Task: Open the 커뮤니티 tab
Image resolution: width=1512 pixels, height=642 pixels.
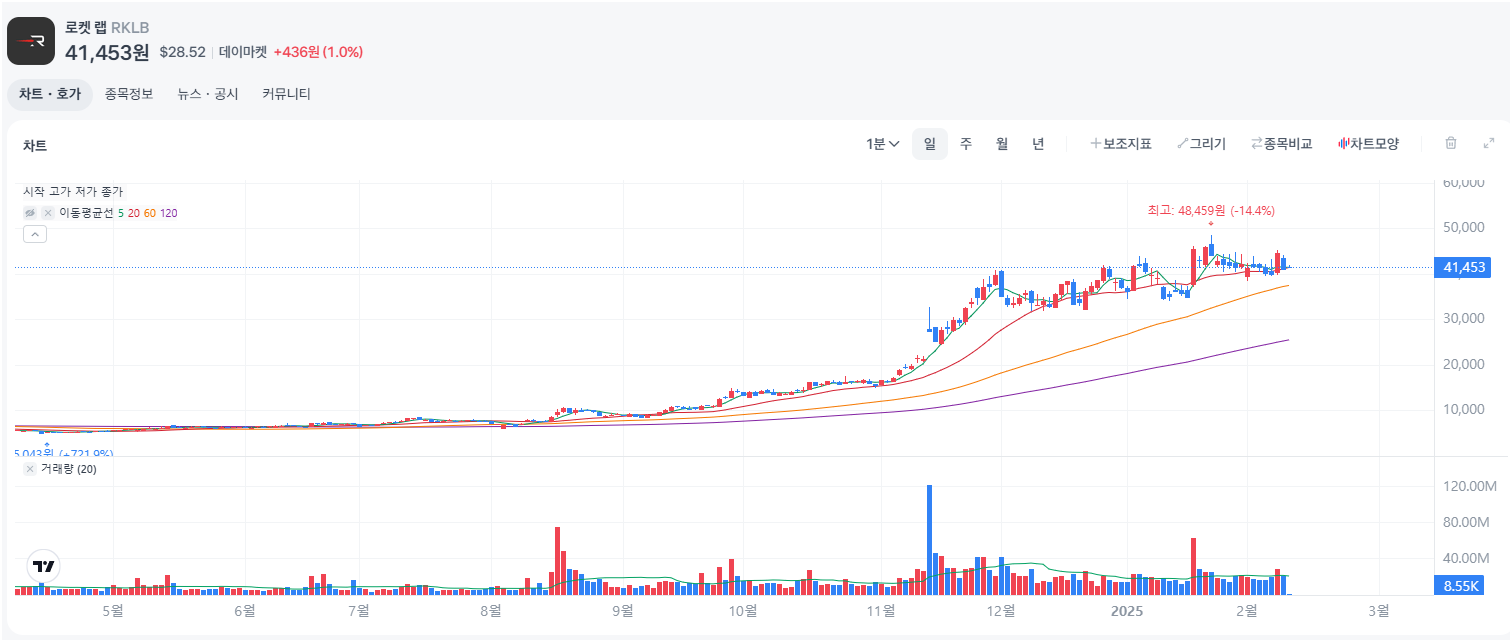Action: (288, 93)
